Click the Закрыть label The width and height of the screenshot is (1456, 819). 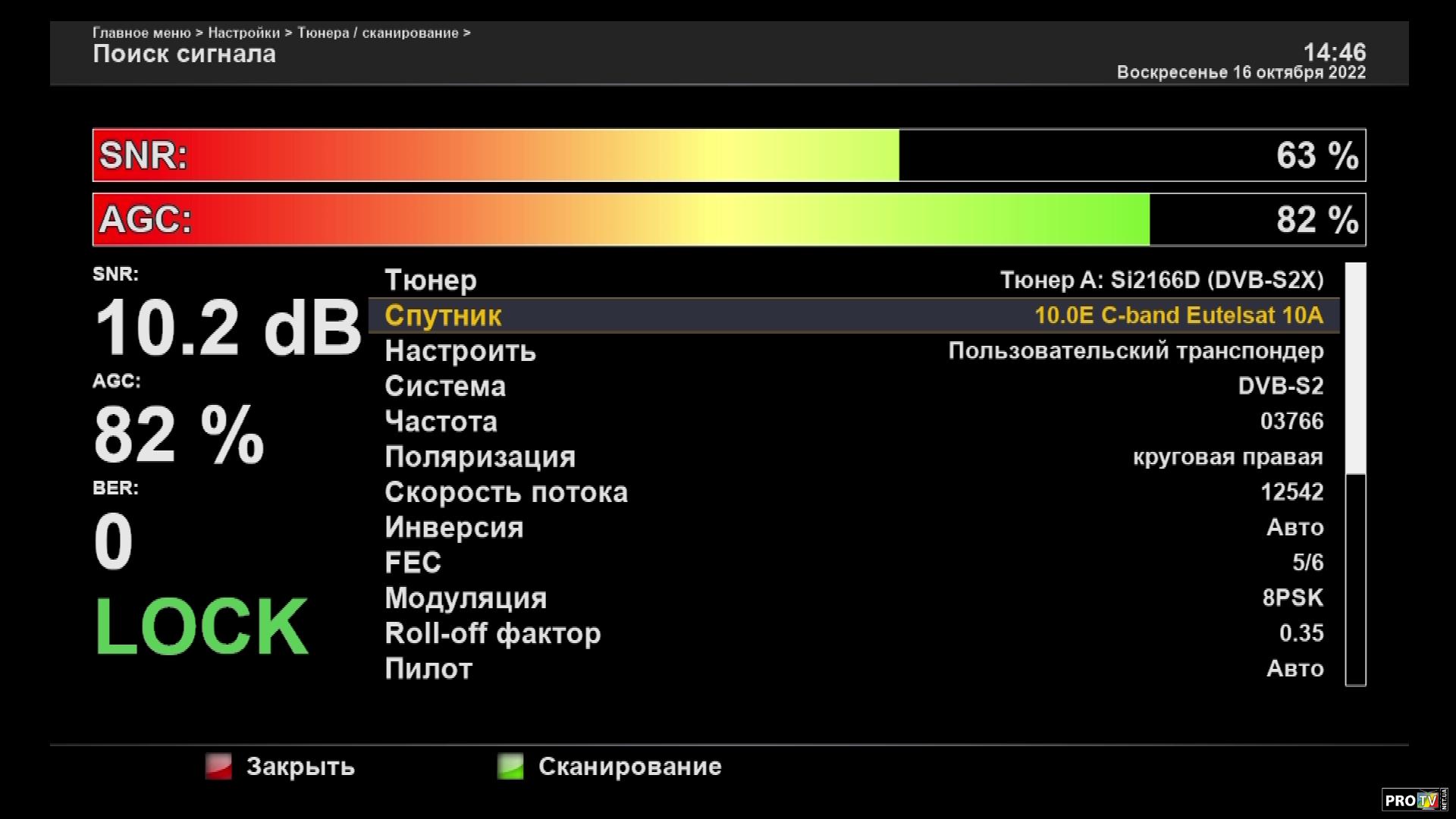(x=300, y=767)
